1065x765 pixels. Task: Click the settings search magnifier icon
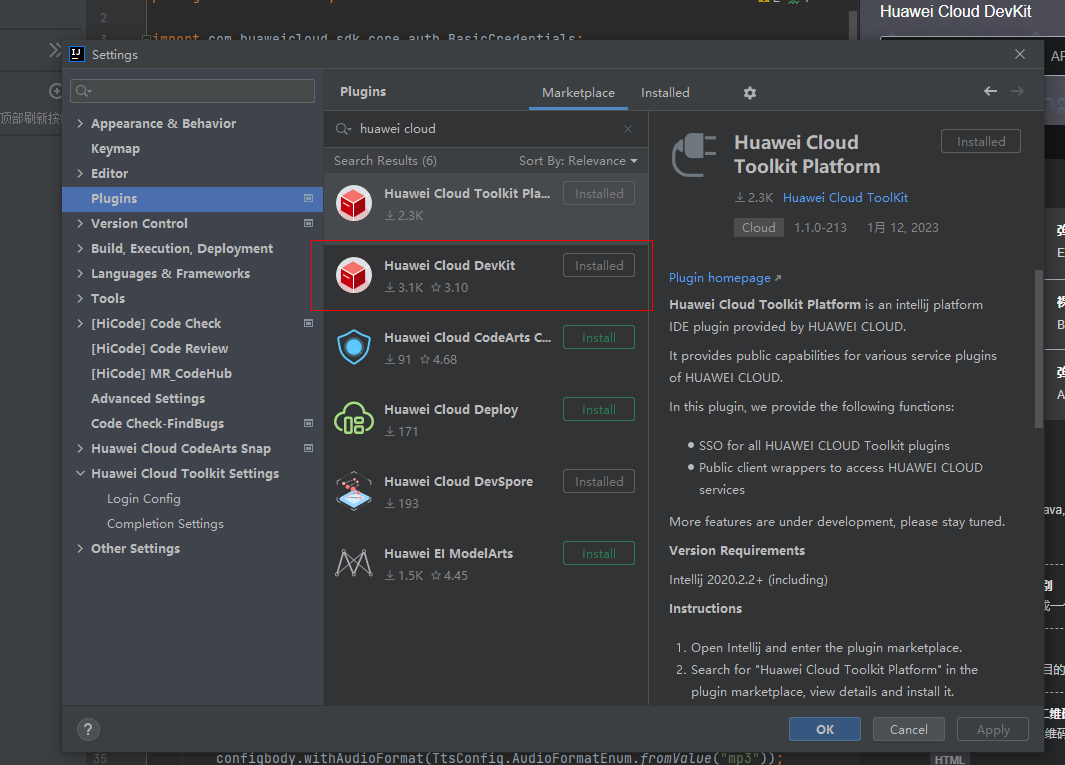[x=83, y=91]
